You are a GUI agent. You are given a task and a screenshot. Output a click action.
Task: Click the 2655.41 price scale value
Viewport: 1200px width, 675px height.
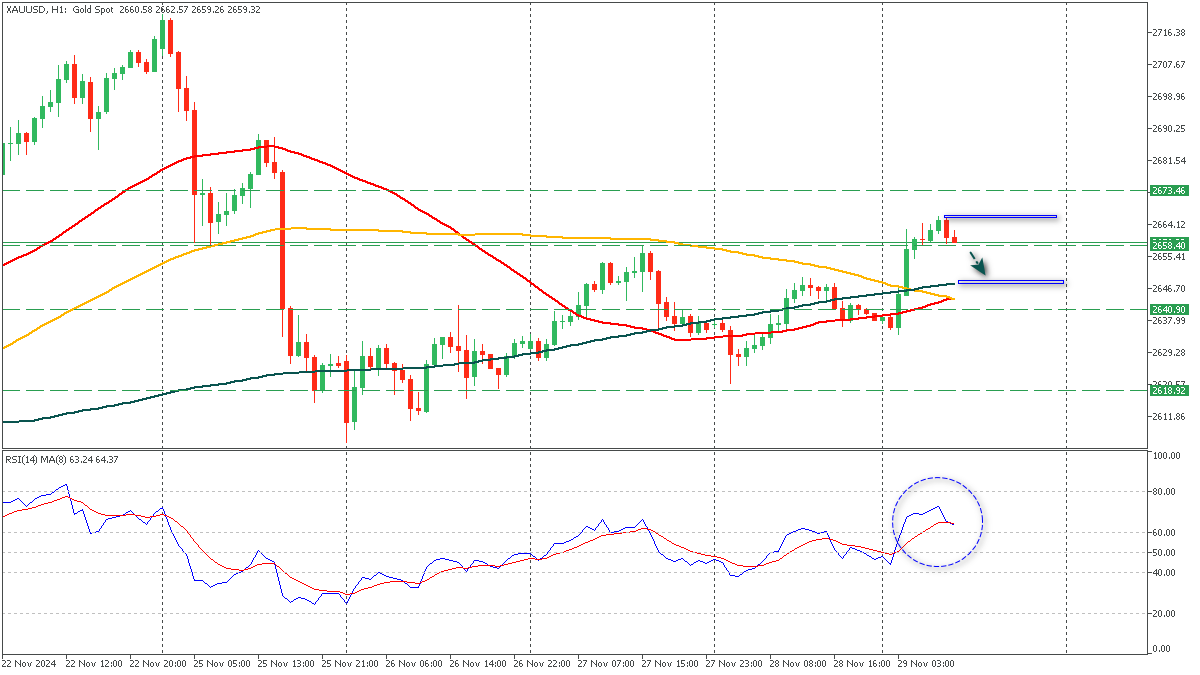1169,256
